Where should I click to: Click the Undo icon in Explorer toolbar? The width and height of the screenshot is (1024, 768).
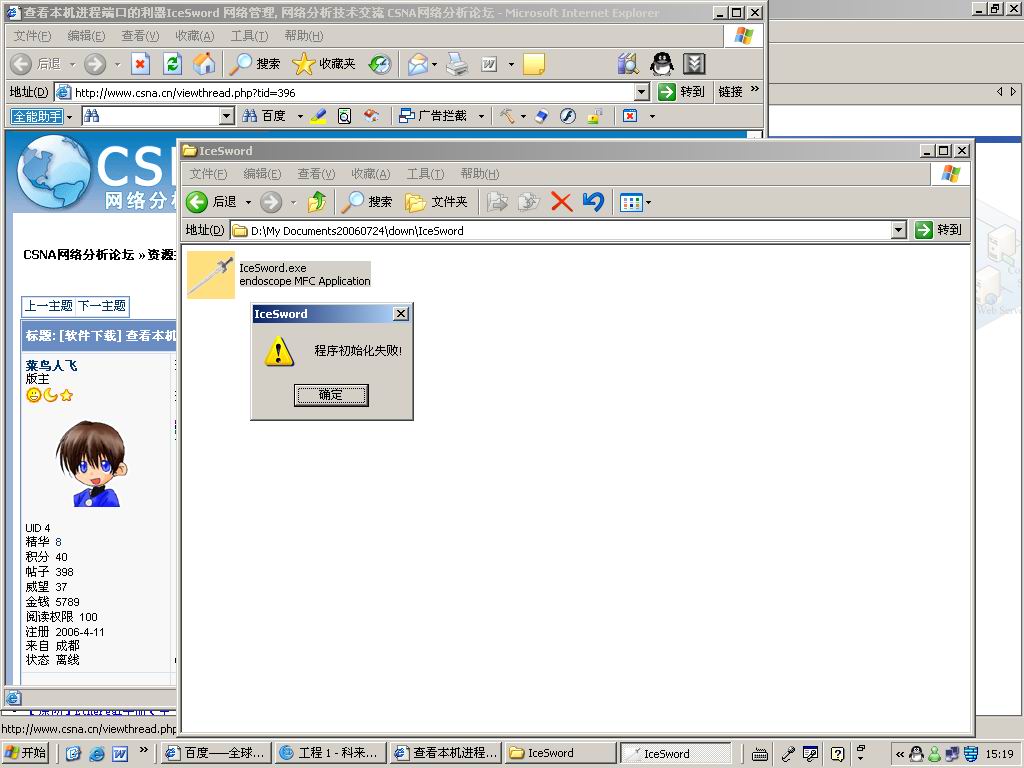click(593, 202)
